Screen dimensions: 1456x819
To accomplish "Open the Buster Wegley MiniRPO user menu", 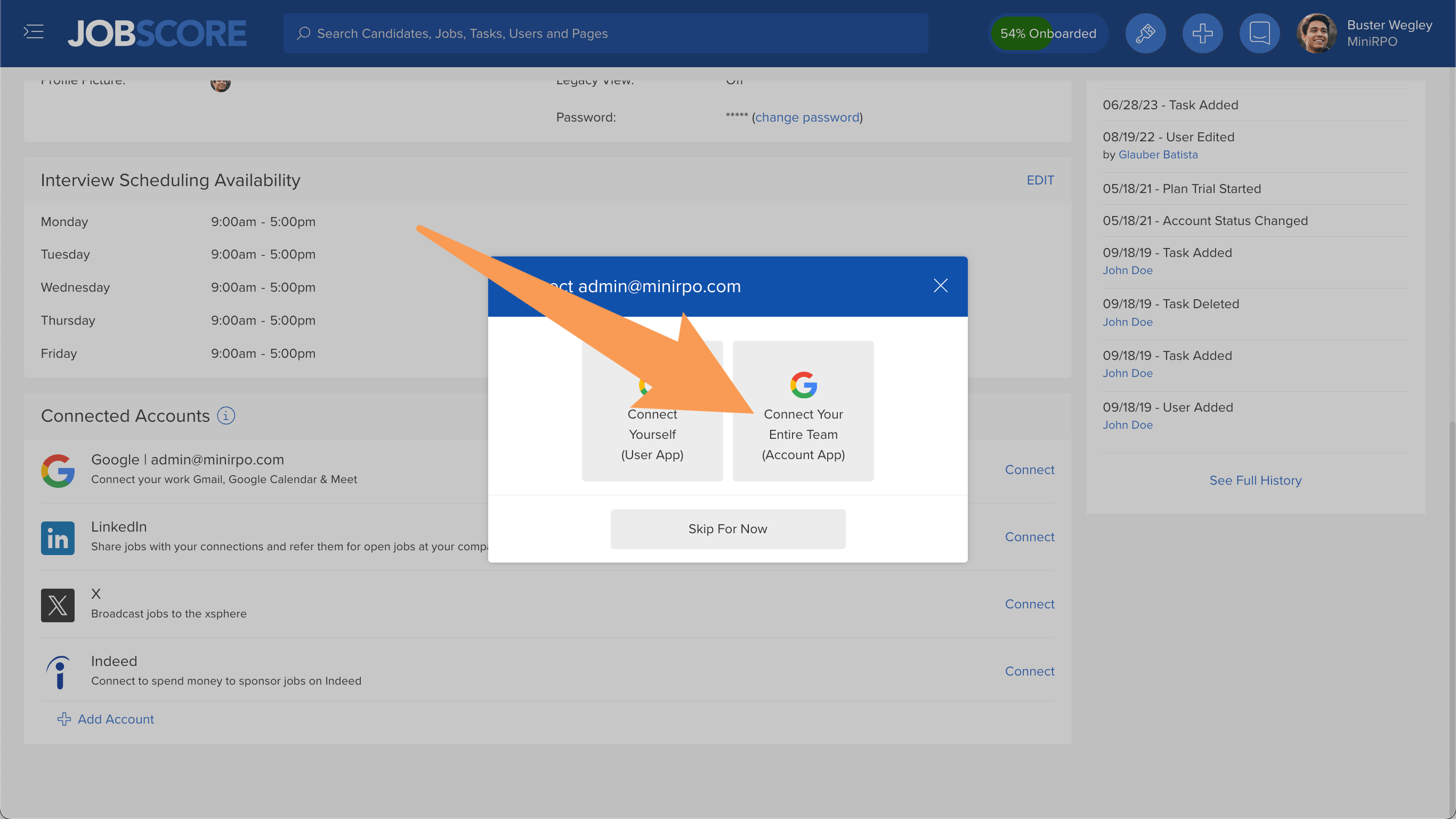I will [1389, 34].
